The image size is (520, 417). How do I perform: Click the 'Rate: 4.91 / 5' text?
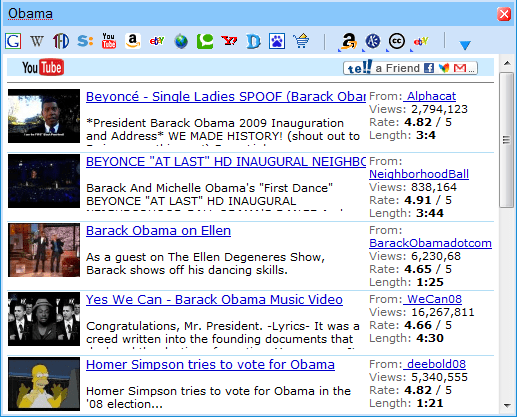[410, 200]
